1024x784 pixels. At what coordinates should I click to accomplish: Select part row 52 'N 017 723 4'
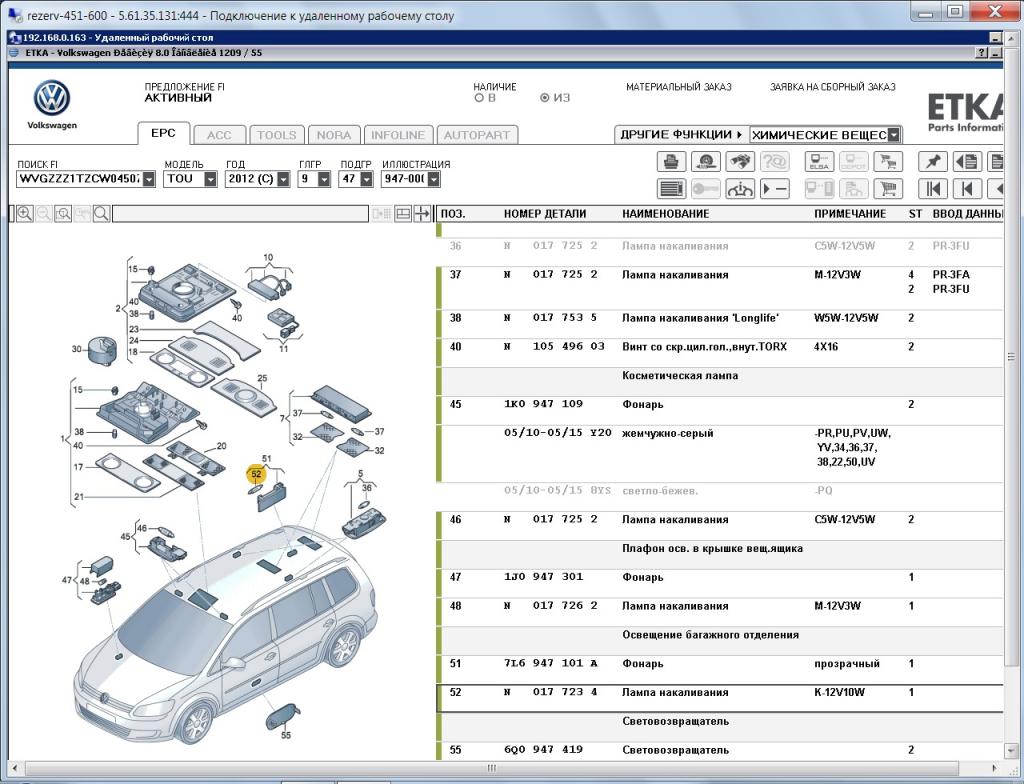pyautogui.click(x=720, y=698)
